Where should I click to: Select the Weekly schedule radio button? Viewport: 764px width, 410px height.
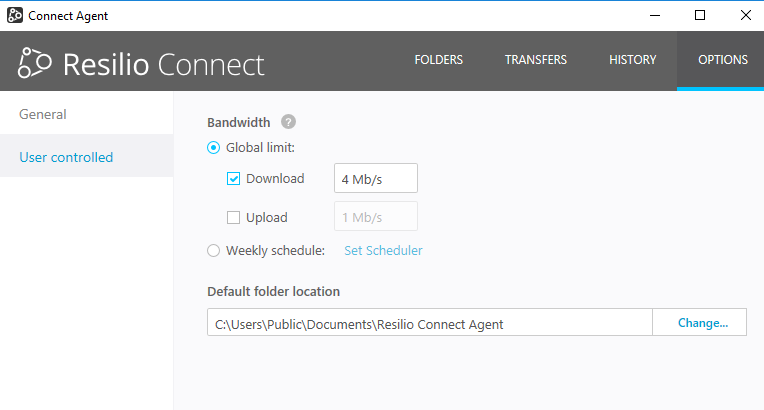click(213, 251)
